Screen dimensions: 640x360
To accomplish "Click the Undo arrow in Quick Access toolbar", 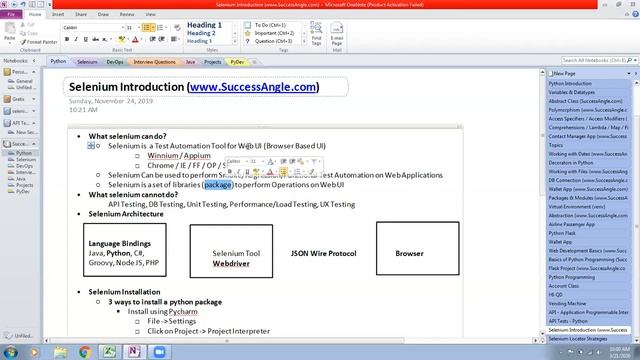I will 24,4.
